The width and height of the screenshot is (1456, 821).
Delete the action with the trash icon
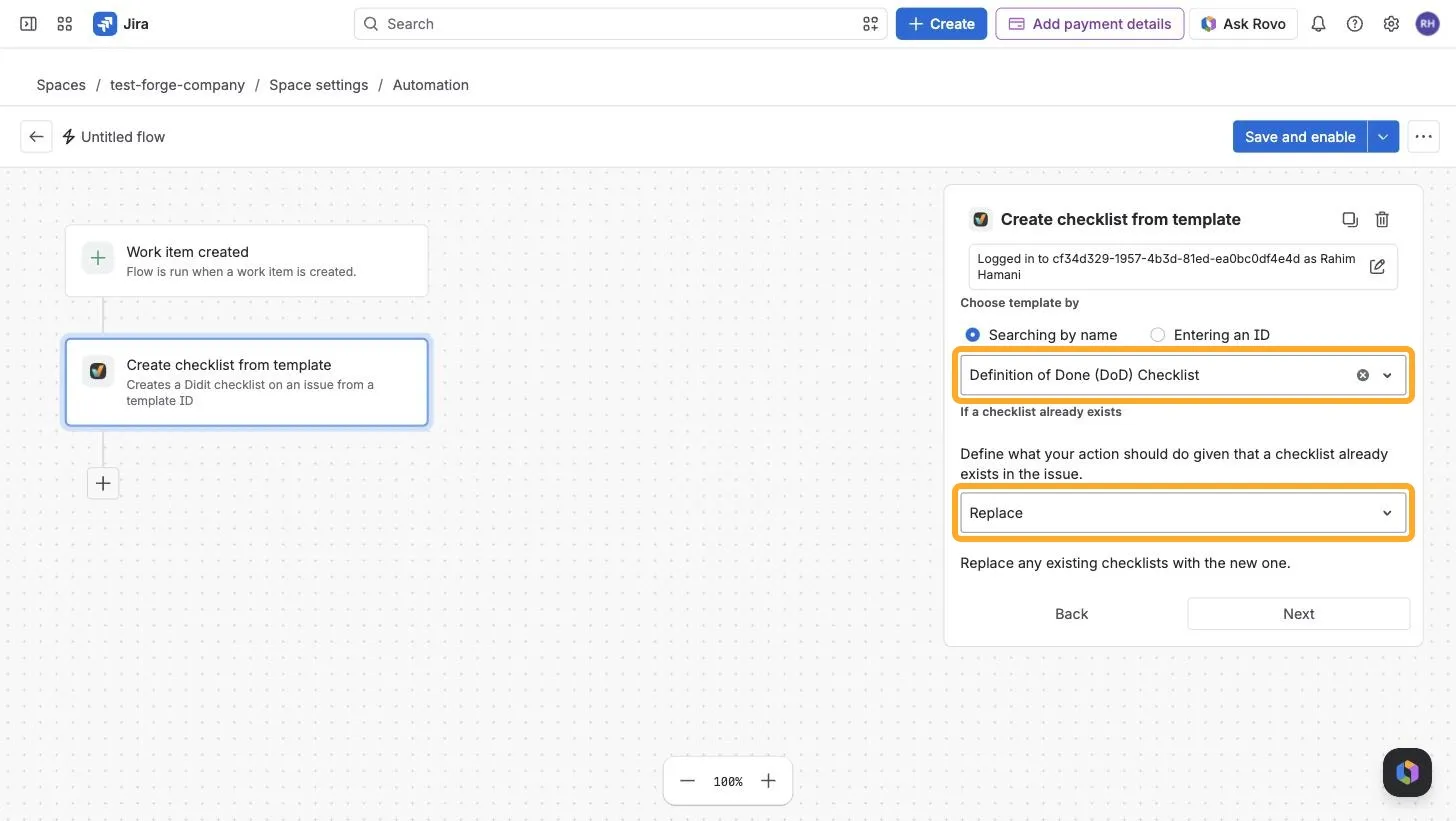coord(1382,219)
